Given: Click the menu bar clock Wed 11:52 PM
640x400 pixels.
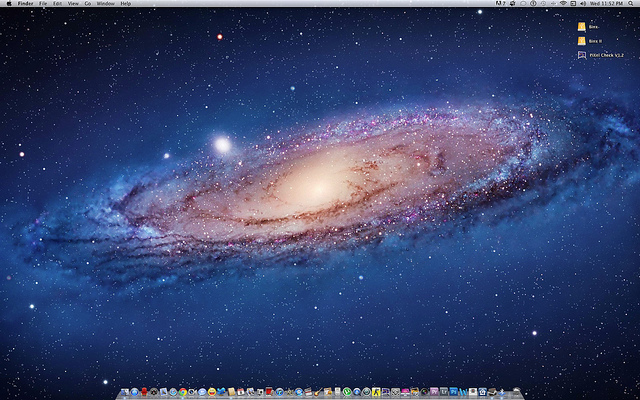Looking at the screenshot, I should tap(606, 3).
